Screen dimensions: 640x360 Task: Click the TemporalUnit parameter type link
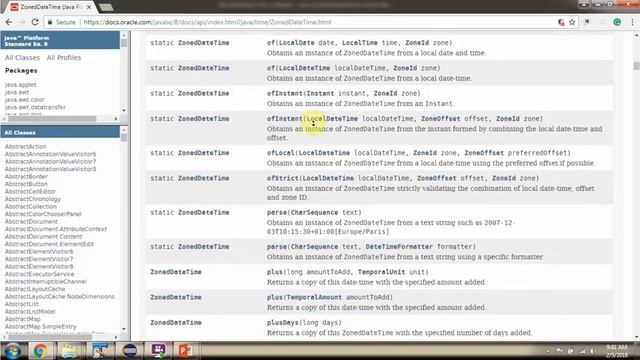coord(381,272)
